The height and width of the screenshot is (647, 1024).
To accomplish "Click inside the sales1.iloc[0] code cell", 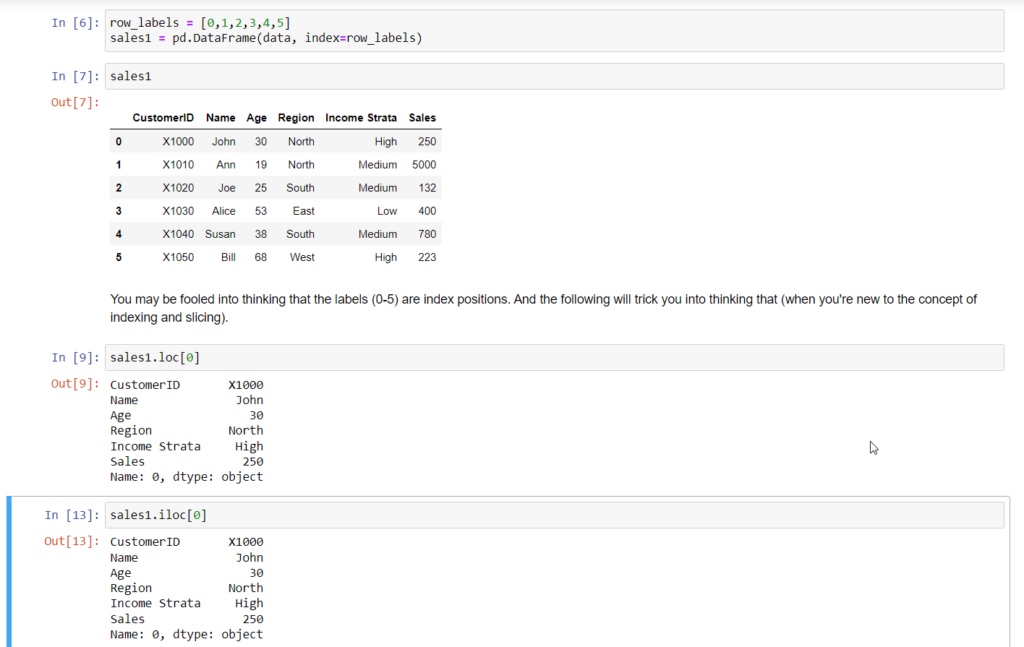I will pos(300,514).
